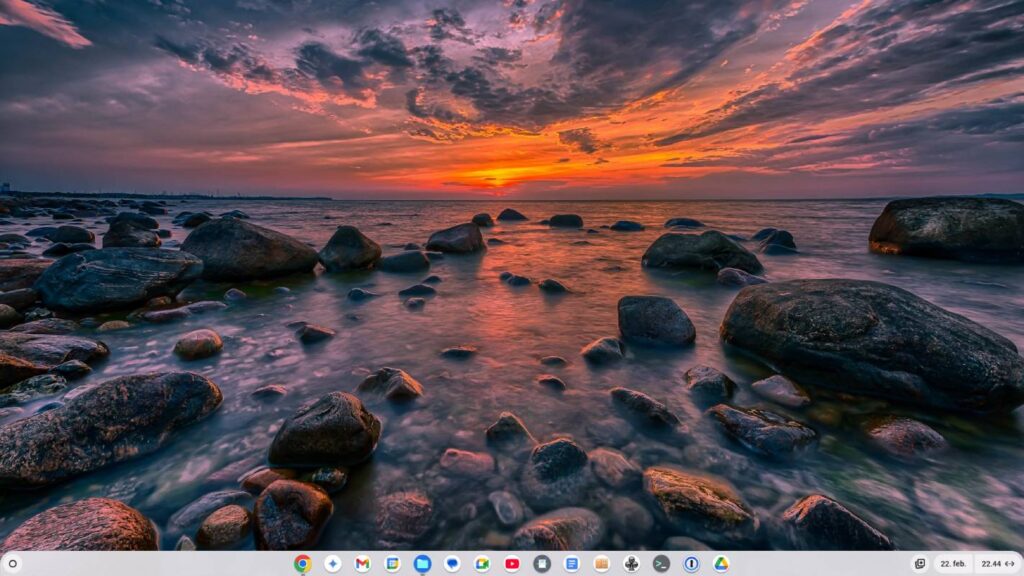Launch Google Play Books
This screenshot has width=1024, height=576.
point(601,564)
